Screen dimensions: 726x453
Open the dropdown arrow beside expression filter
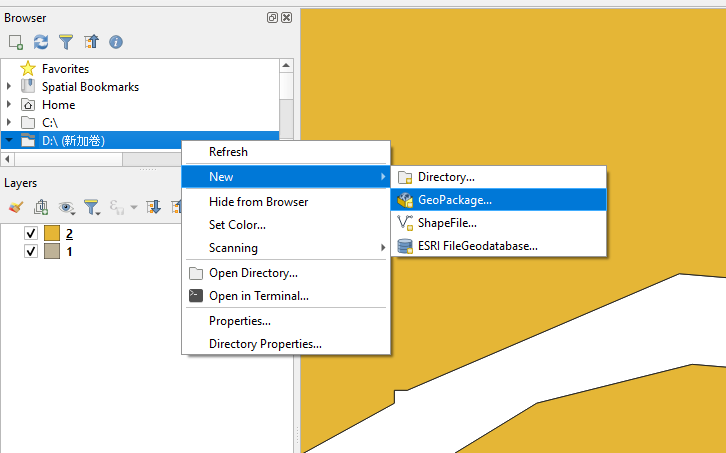[134, 207]
